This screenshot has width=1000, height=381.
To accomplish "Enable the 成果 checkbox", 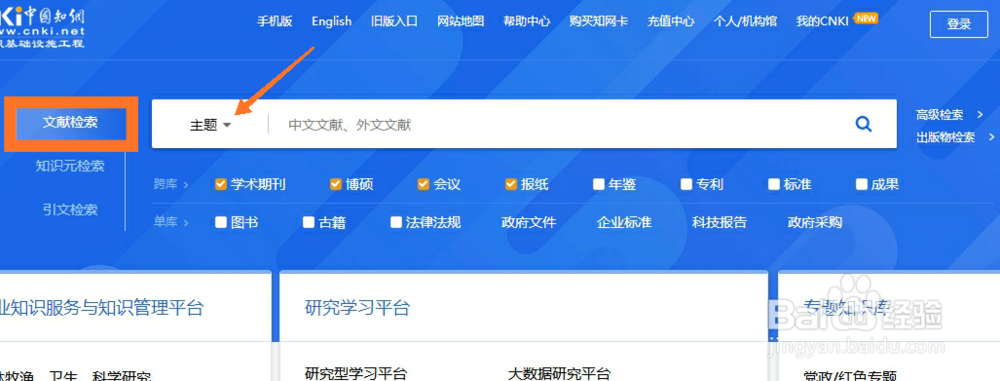I will (861, 184).
